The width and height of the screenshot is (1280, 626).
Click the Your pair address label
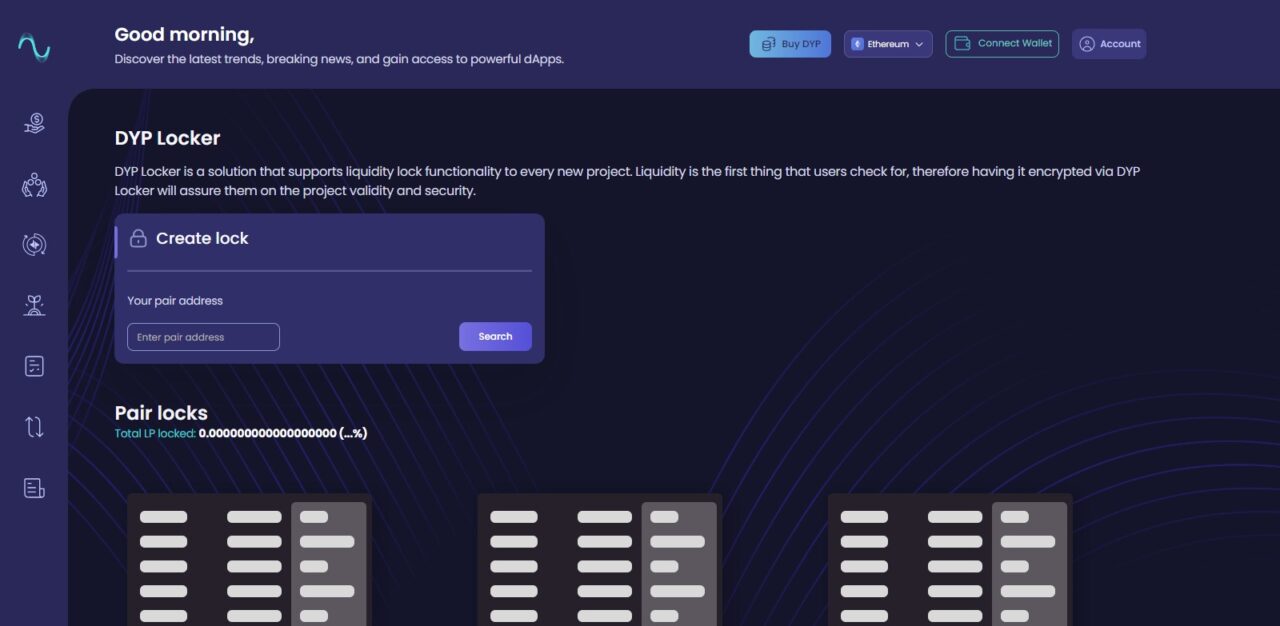coord(175,301)
